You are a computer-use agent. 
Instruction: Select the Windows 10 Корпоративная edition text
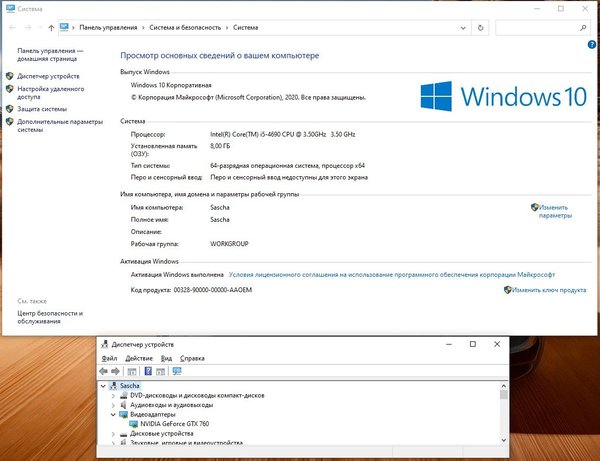pyautogui.click(x=171, y=85)
